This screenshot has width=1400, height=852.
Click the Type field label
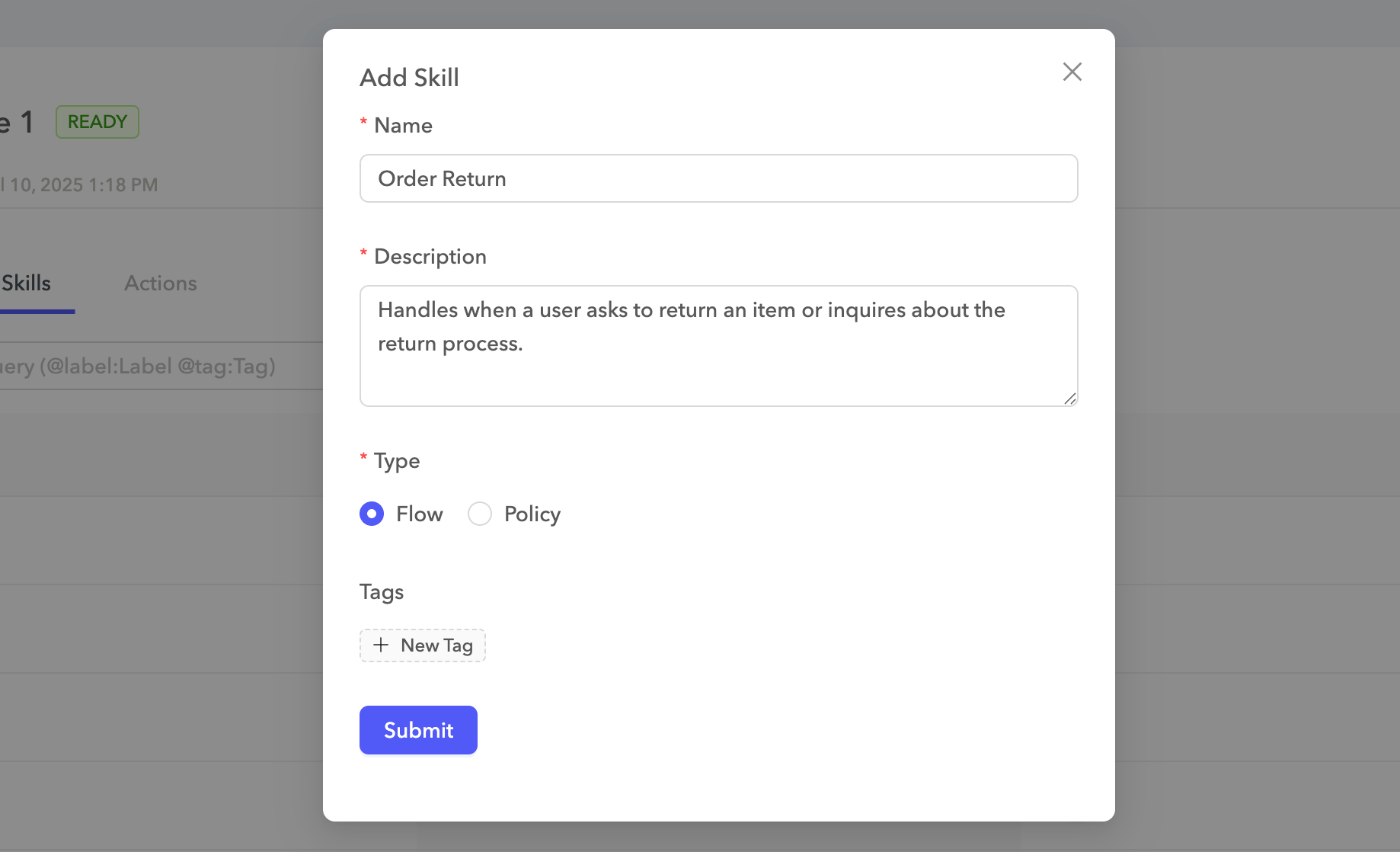click(397, 461)
